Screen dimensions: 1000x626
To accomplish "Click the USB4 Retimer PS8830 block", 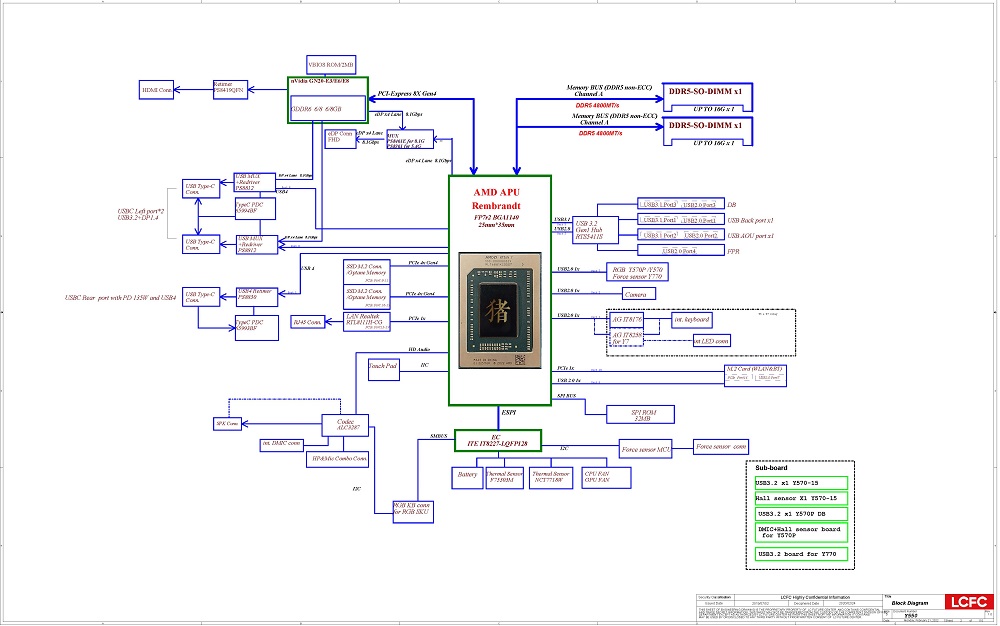I will click(257, 295).
